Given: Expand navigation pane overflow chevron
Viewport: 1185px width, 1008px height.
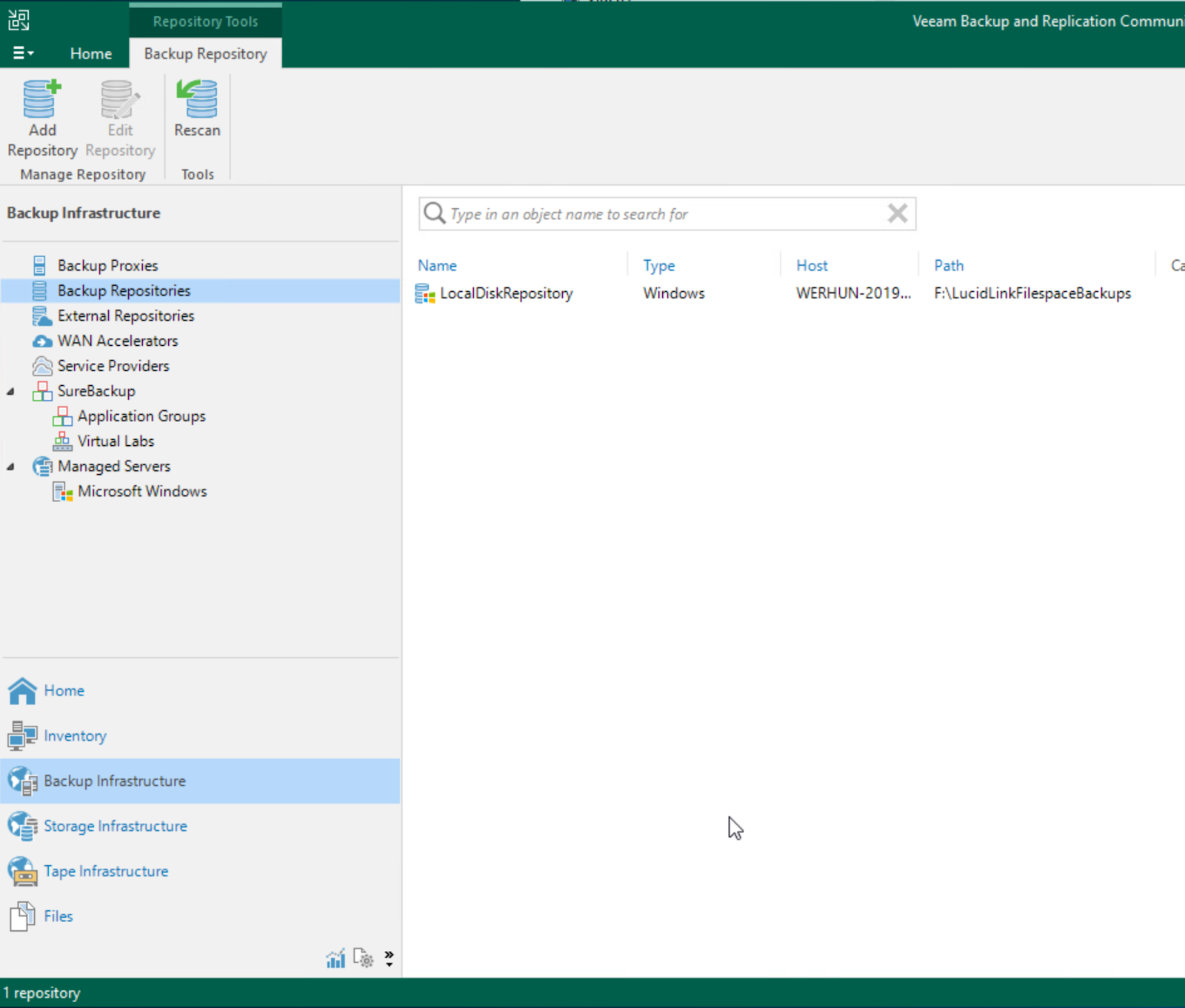Looking at the screenshot, I should (389, 958).
